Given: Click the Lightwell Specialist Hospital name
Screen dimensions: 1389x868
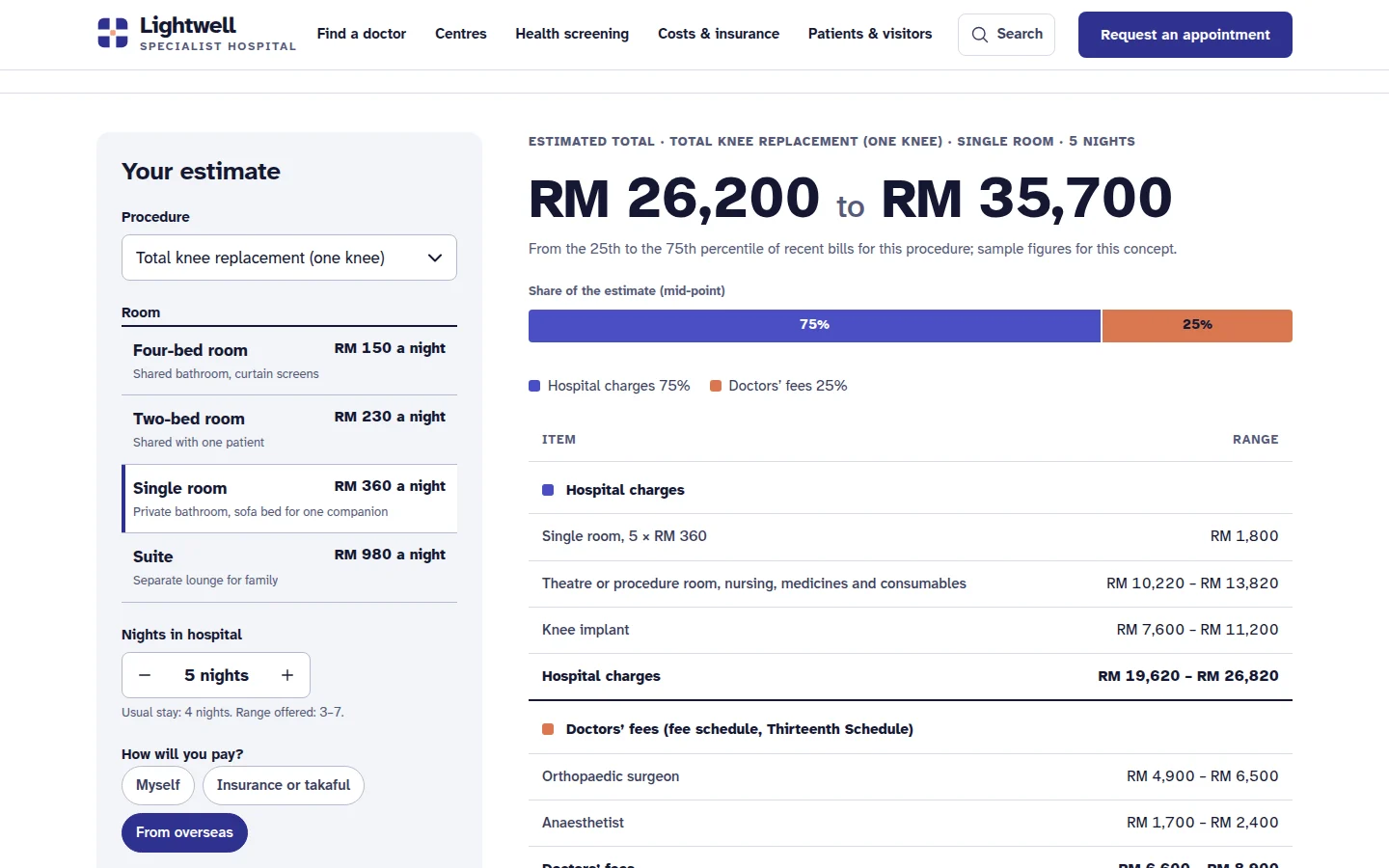Looking at the screenshot, I should pos(218,34).
